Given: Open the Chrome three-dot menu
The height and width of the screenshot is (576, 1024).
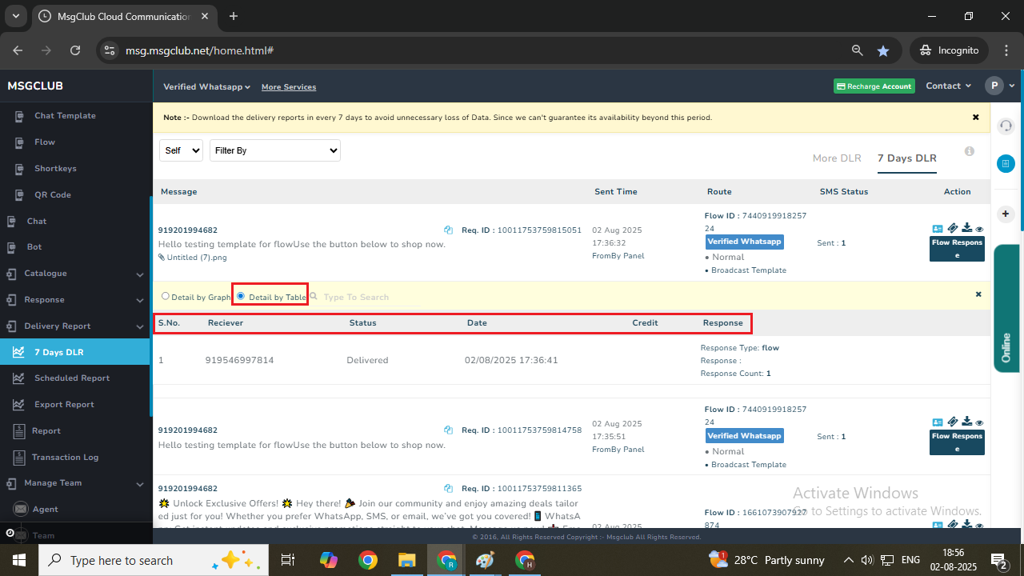Looking at the screenshot, I should [x=1006, y=50].
